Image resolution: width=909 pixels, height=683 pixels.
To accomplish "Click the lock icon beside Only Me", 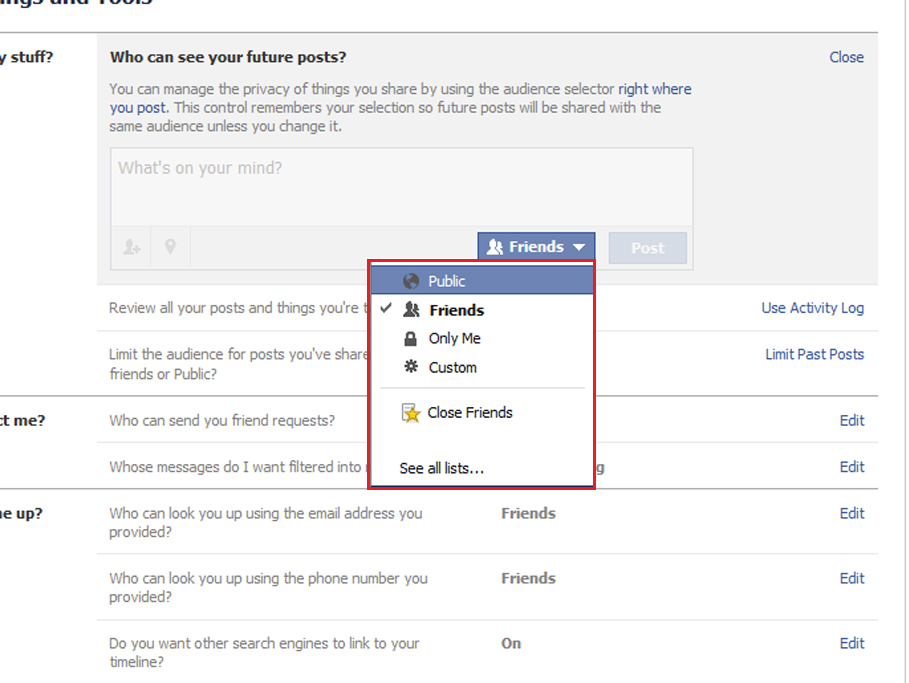I will coord(410,339).
